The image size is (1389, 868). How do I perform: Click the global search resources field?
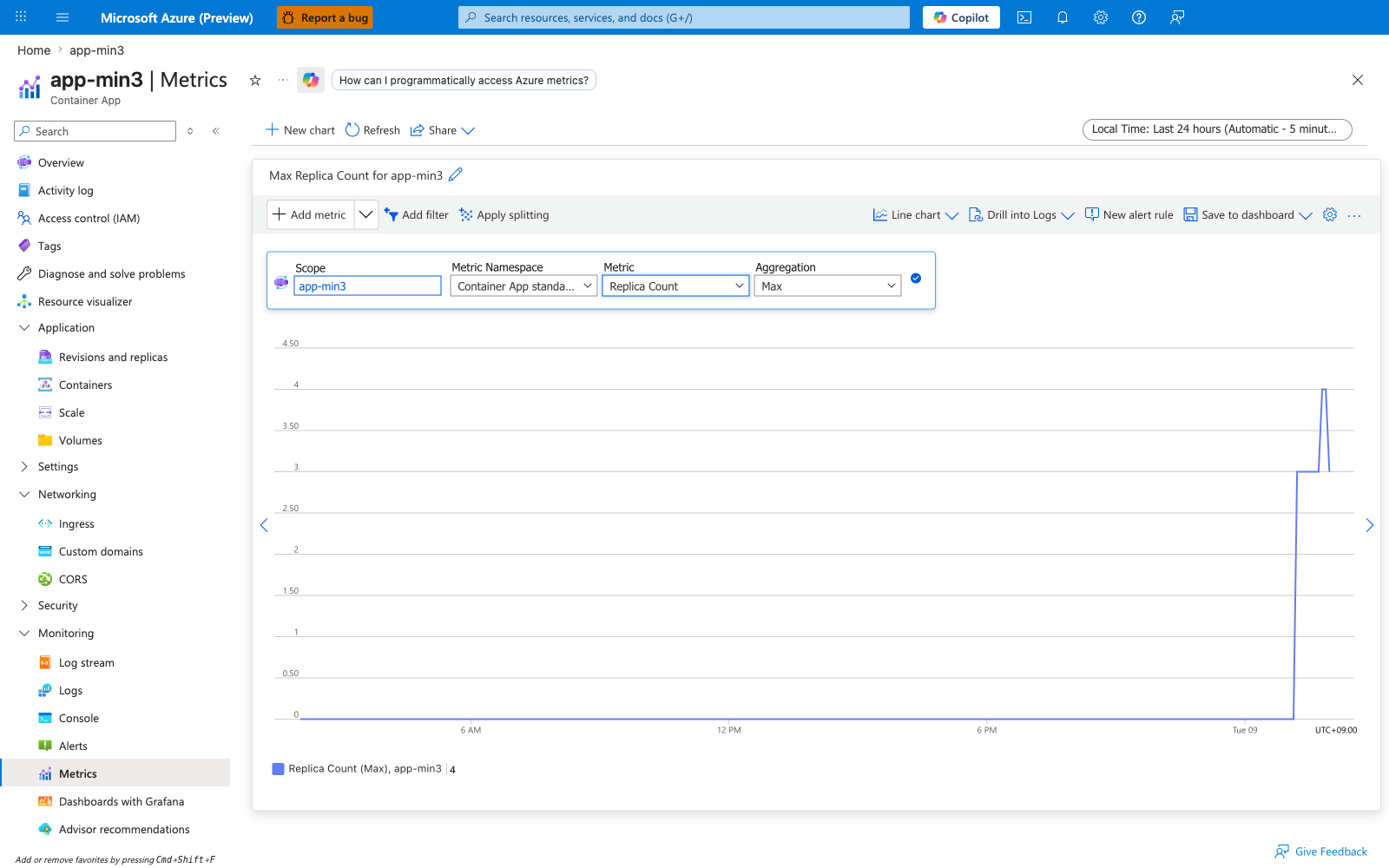(x=684, y=17)
